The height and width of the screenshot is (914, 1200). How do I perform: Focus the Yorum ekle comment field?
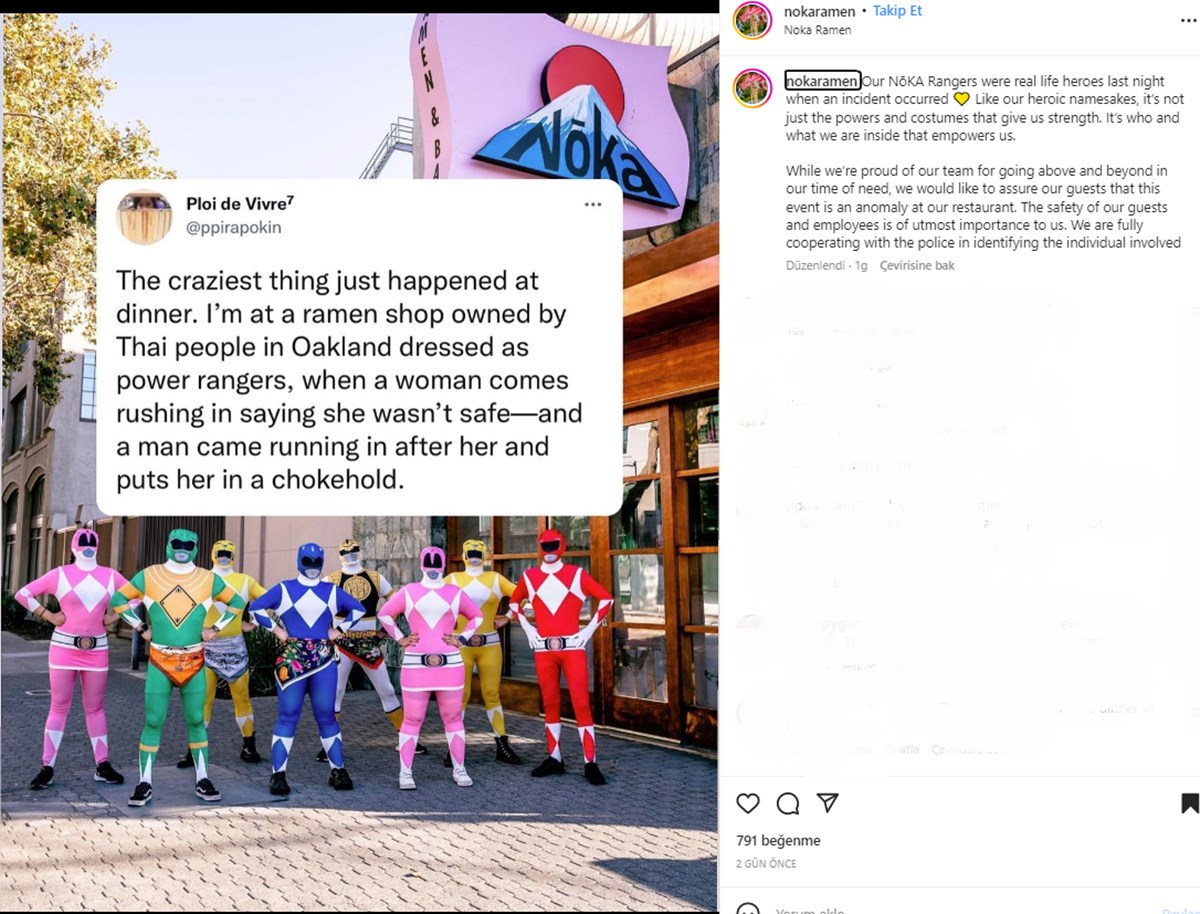pos(960,910)
